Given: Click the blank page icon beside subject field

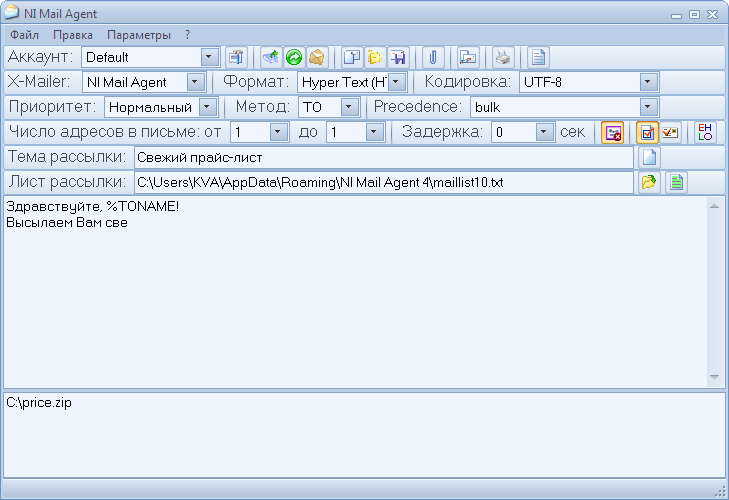Looking at the screenshot, I should pos(649,157).
